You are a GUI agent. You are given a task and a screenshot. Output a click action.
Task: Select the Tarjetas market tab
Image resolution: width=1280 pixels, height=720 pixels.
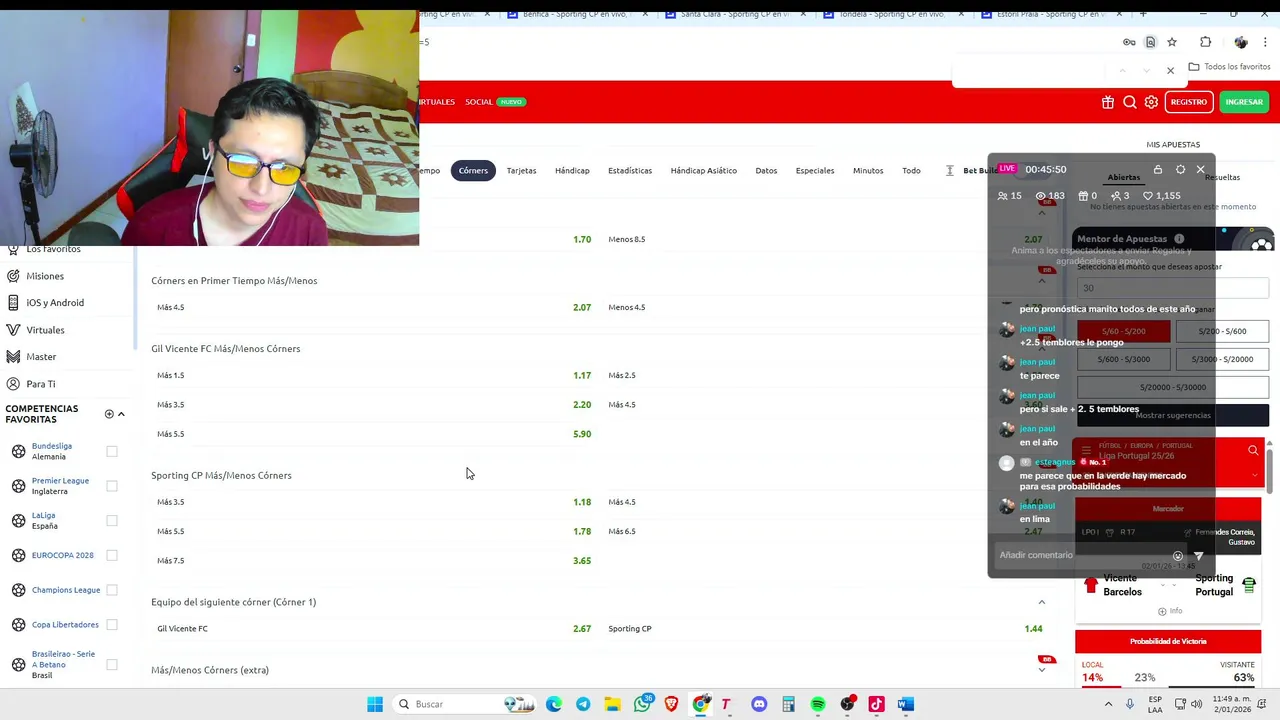(521, 171)
